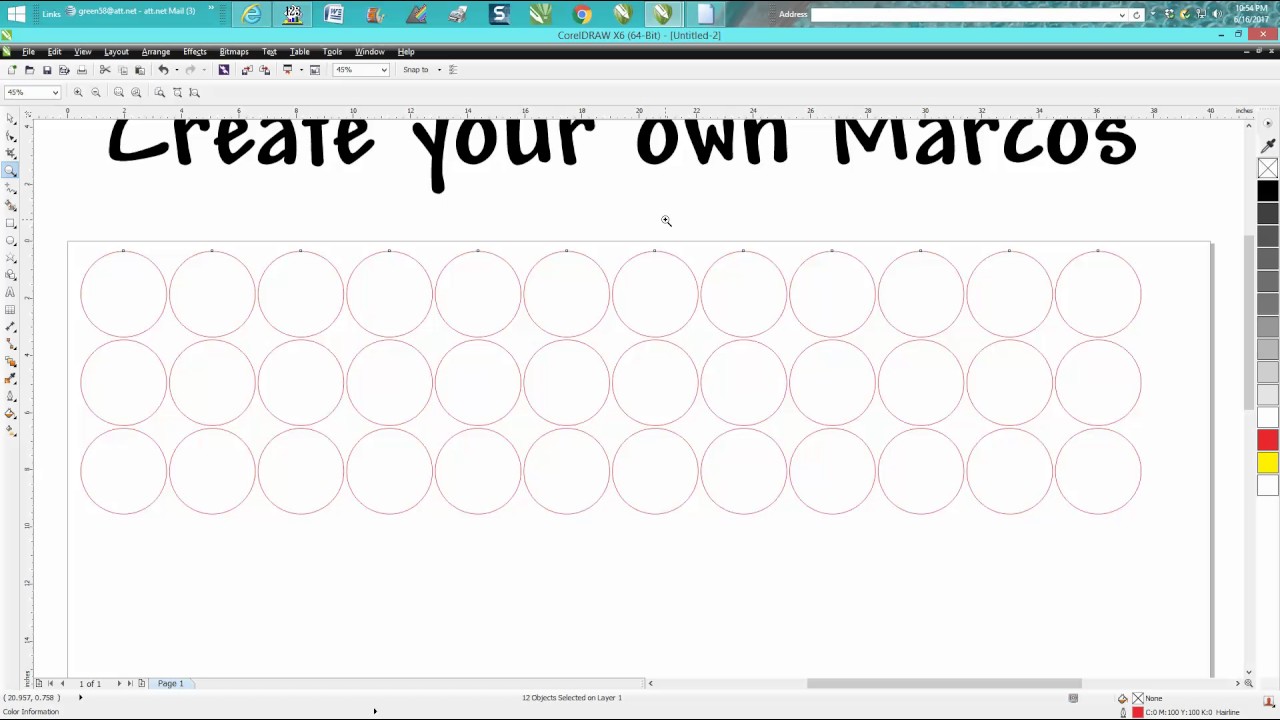Open Microsoft Word from the taskbar
The width and height of the screenshot is (1280, 720).
(x=333, y=14)
